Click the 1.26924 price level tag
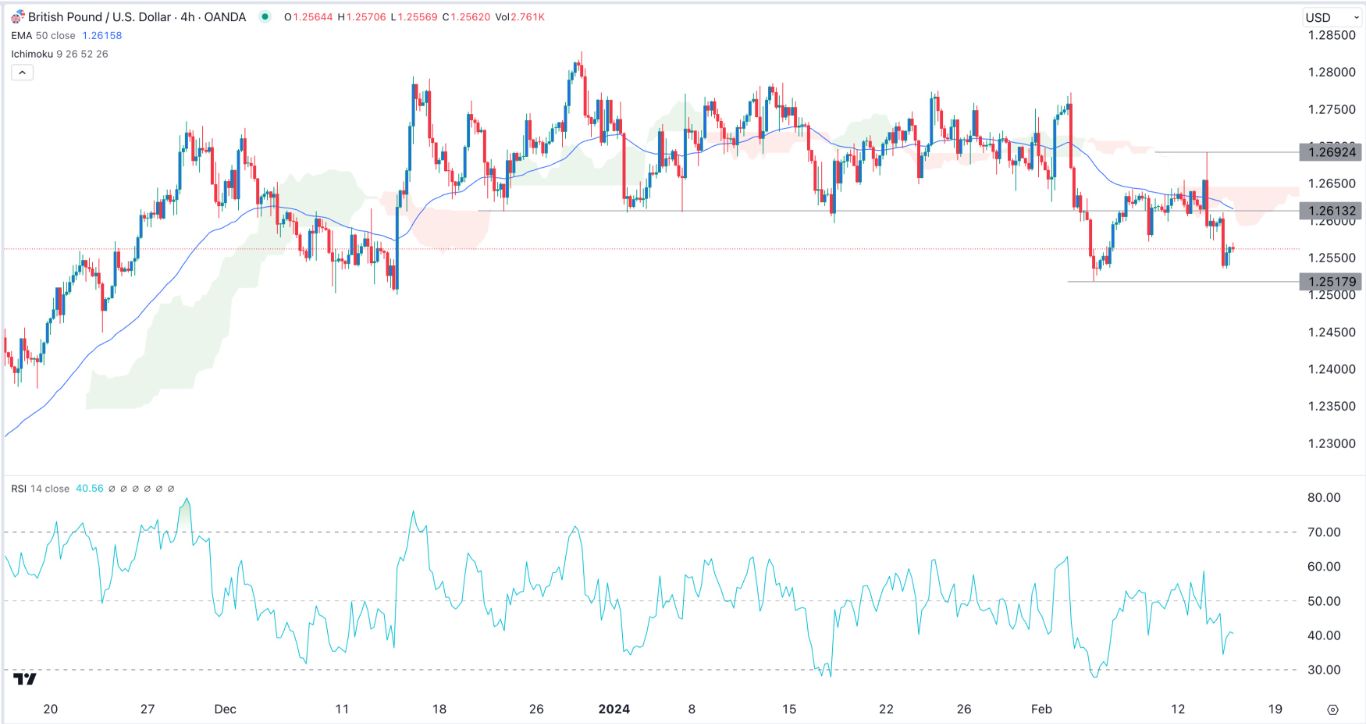Image resolution: width=1366 pixels, height=724 pixels. (x=1331, y=152)
